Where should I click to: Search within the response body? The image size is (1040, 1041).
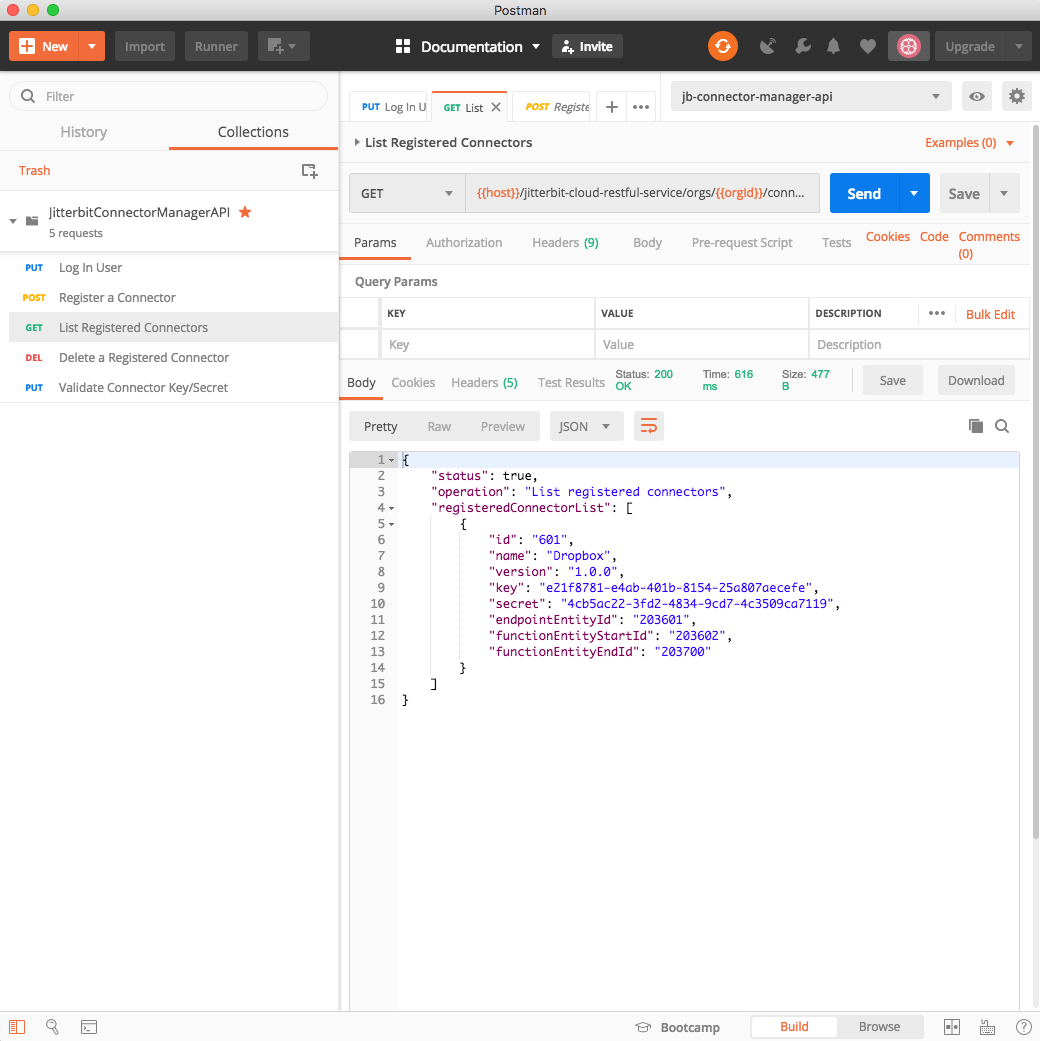pyautogui.click(x=1002, y=426)
